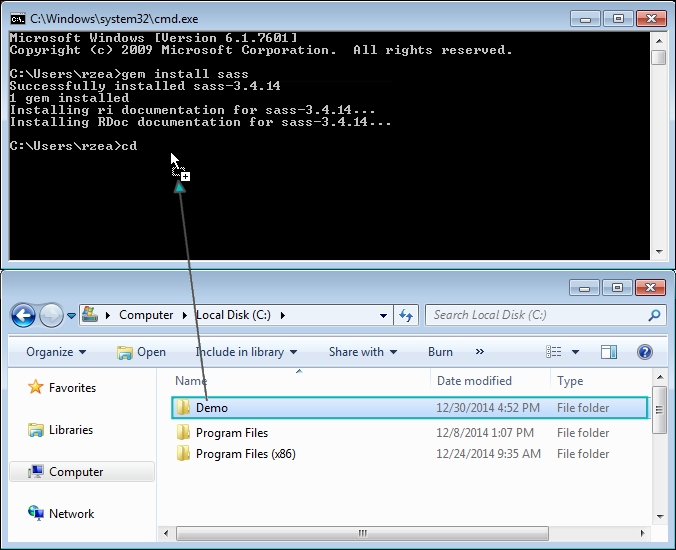
Task: Sort by Date modified column header
Action: [x=474, y=381]
